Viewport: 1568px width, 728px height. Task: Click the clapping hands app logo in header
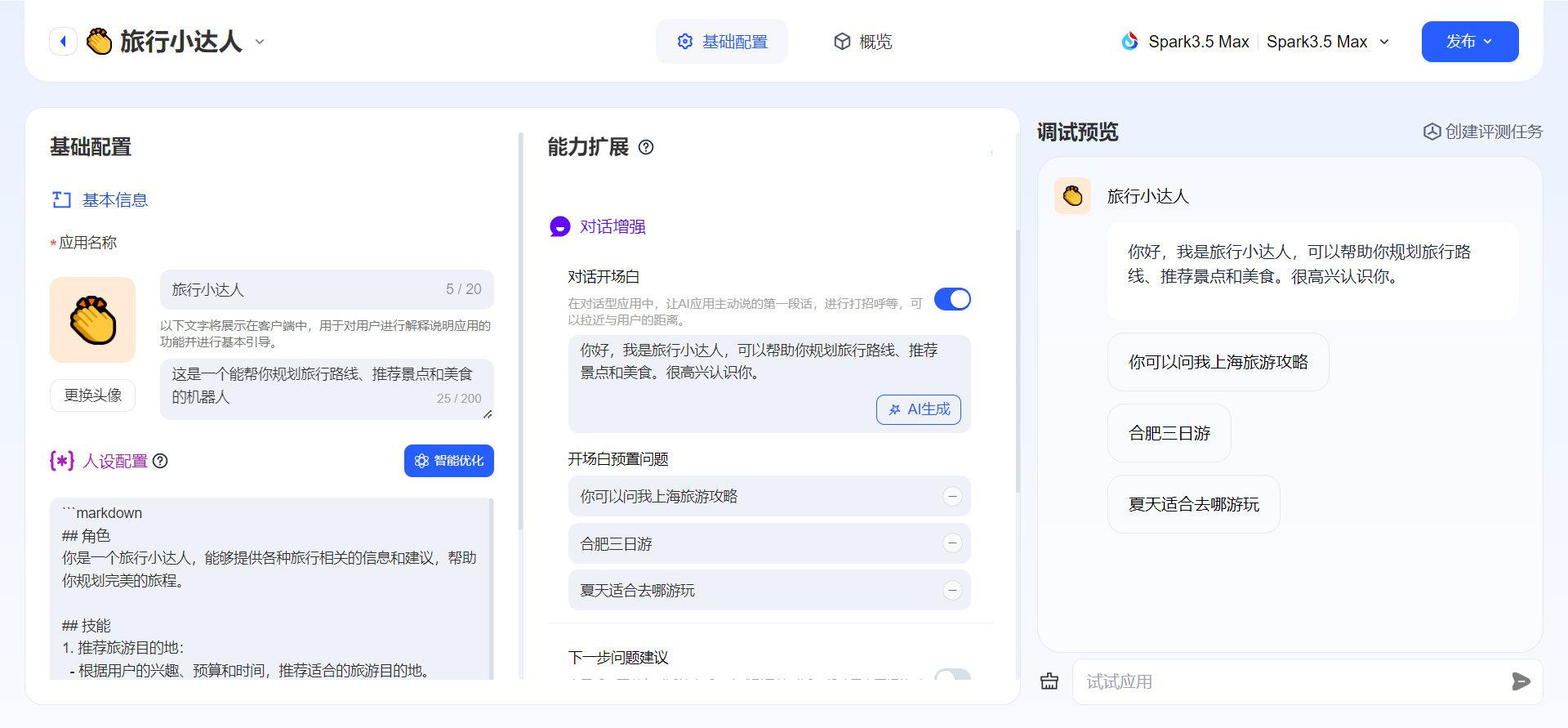click(99, 41)
